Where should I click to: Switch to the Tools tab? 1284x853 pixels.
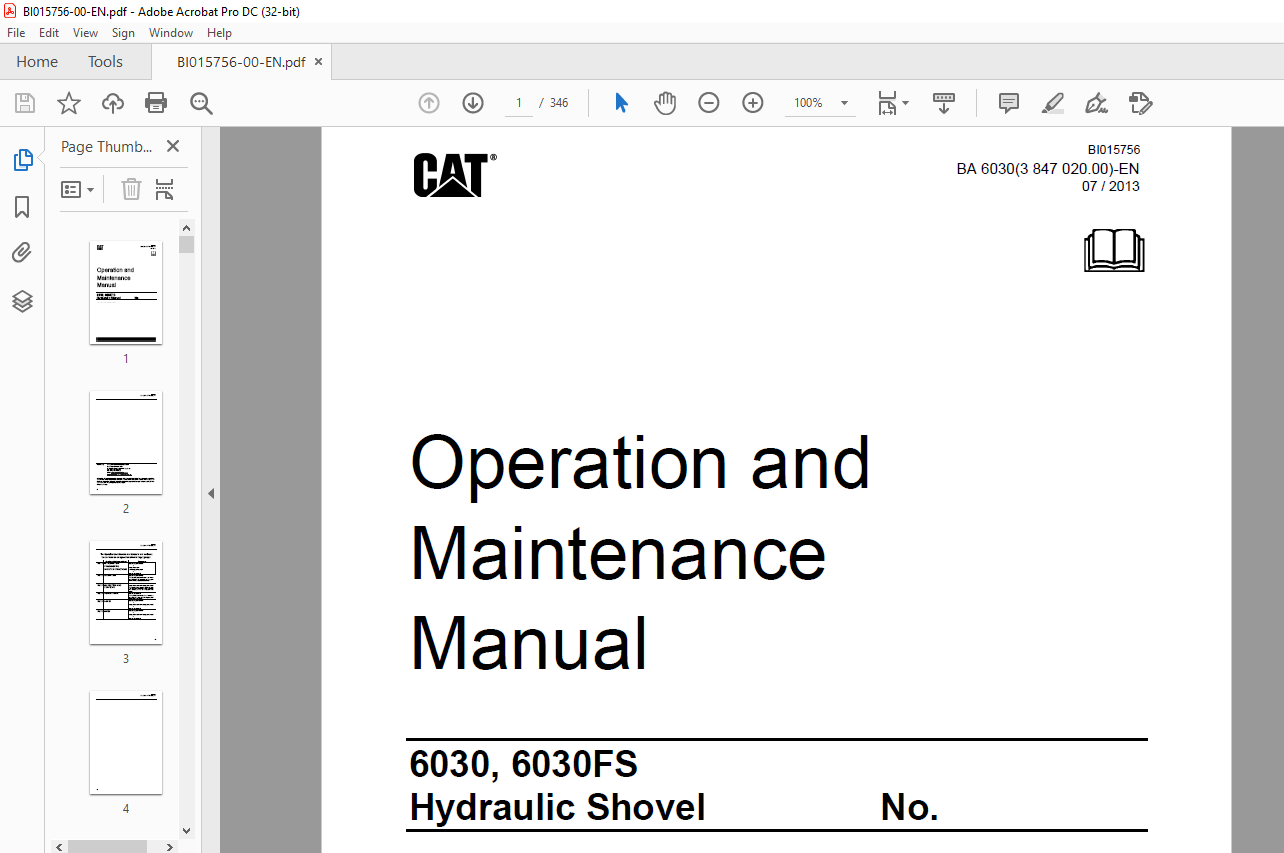point(105,62)
